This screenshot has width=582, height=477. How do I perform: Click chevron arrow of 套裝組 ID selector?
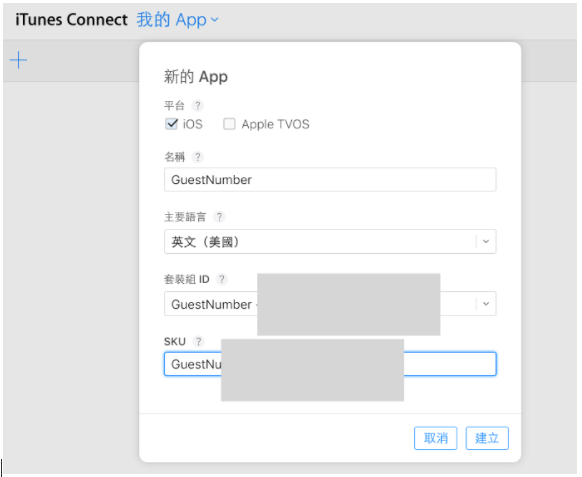coord(486,304)
